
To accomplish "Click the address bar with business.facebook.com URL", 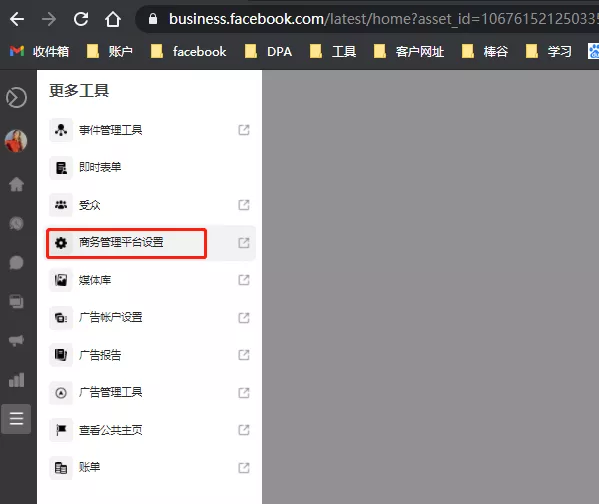I will (367, 19).
